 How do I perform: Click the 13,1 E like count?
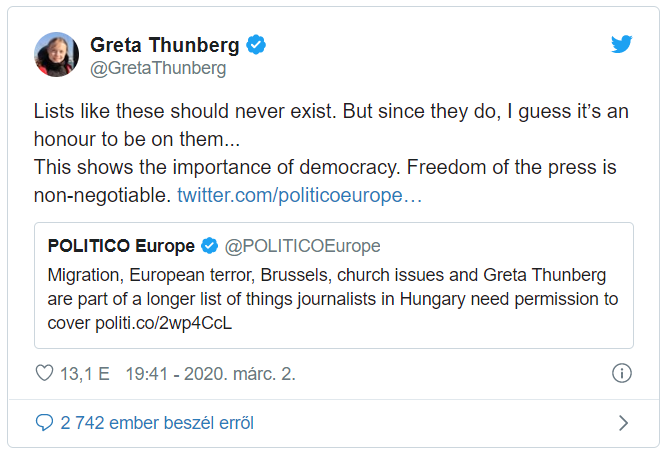(x=85, y=374)
